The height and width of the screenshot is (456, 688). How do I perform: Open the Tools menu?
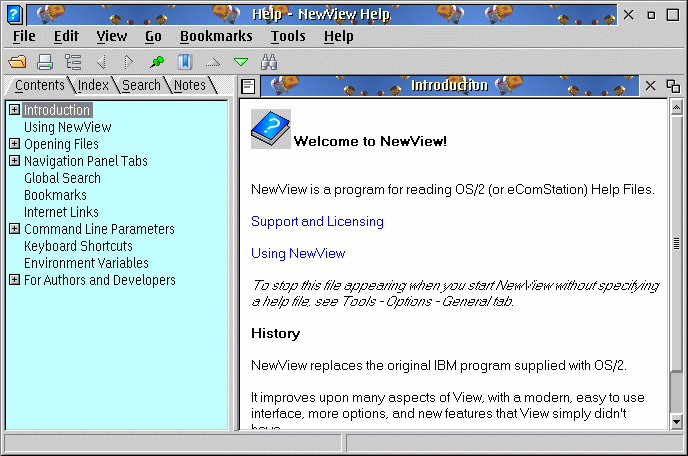288,36
